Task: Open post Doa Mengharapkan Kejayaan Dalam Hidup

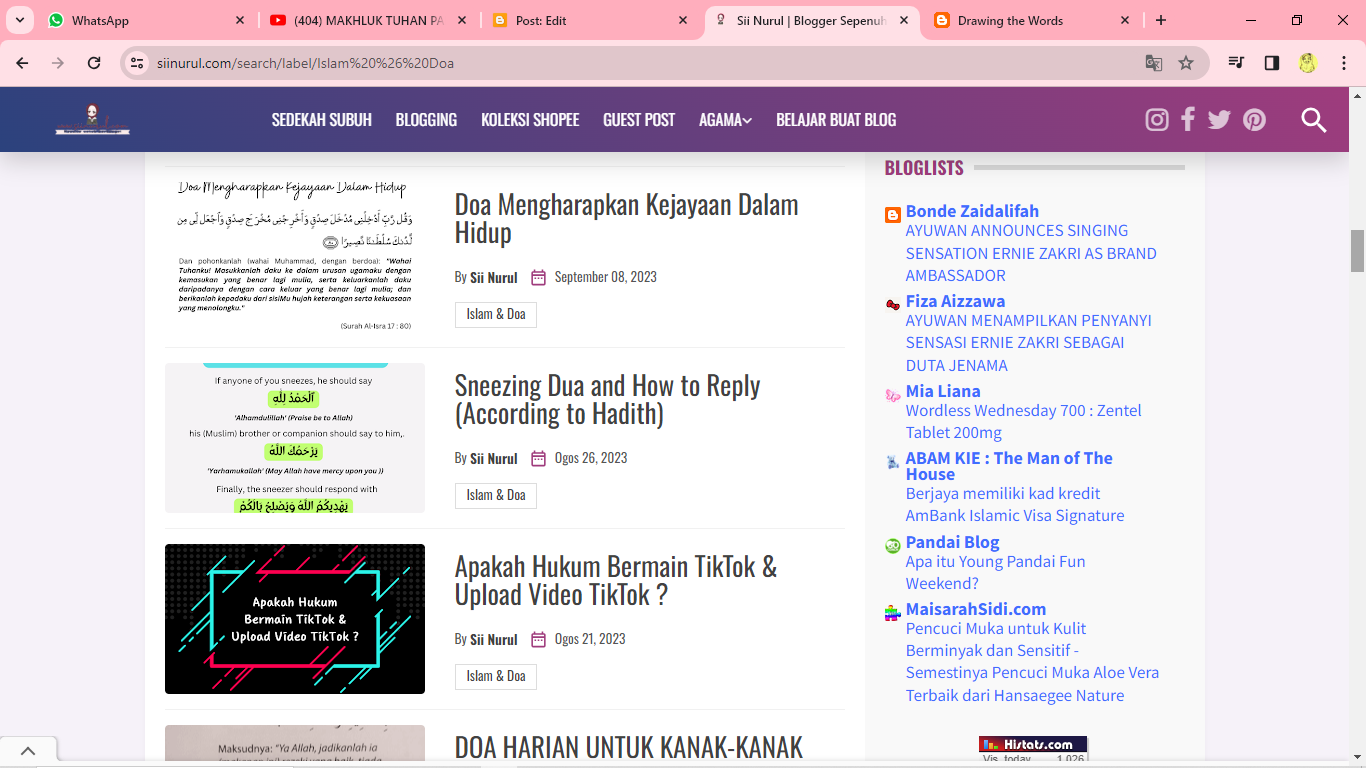Action: coord(626,218)
